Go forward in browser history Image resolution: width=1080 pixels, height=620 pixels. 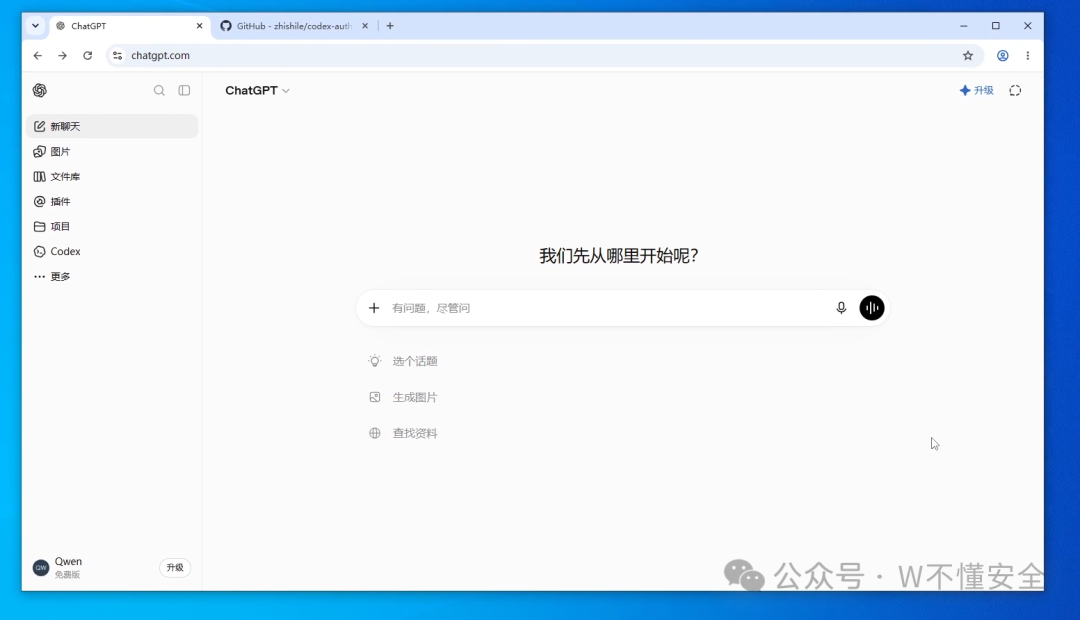pos(62,56)
